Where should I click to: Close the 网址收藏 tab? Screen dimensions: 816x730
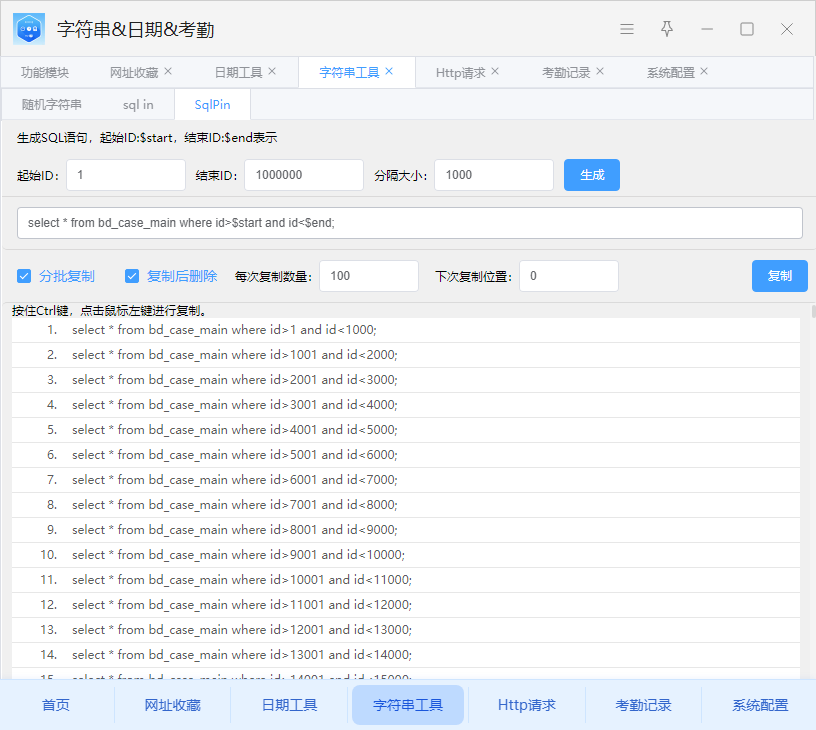point(168,71)
